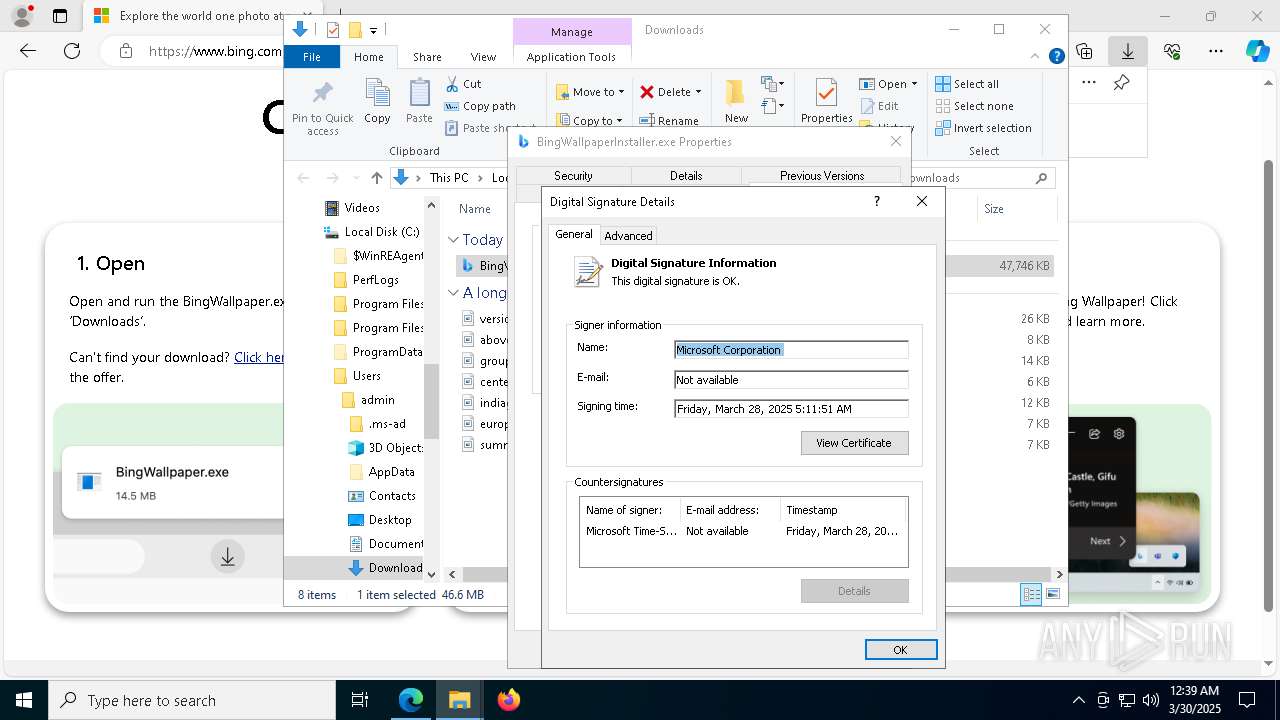This screenshot has height=720, width=1280.
Task: Open Task View from taskbar
Action: tap(360, 700)
